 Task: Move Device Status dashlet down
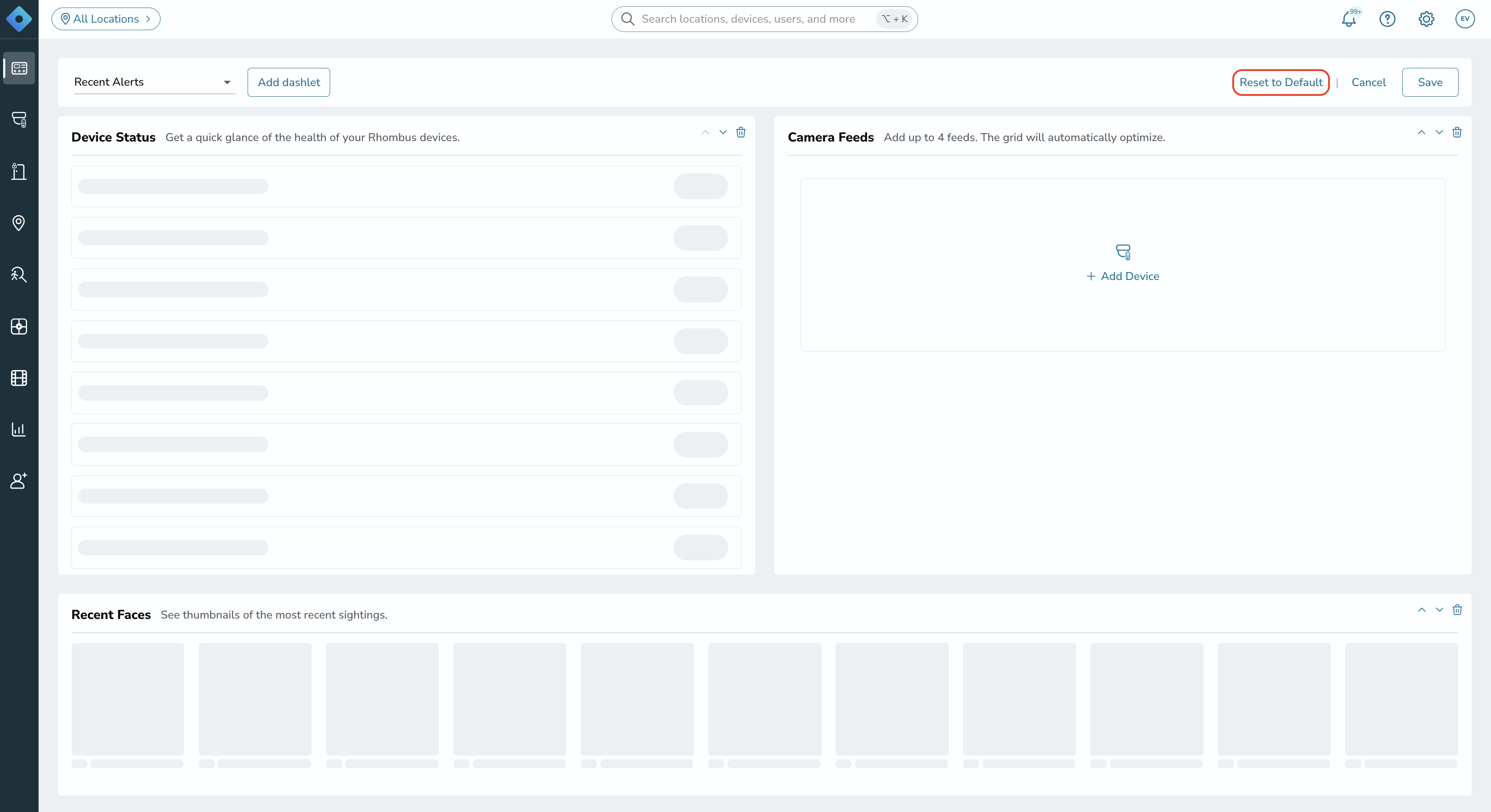tap(723, 133)
